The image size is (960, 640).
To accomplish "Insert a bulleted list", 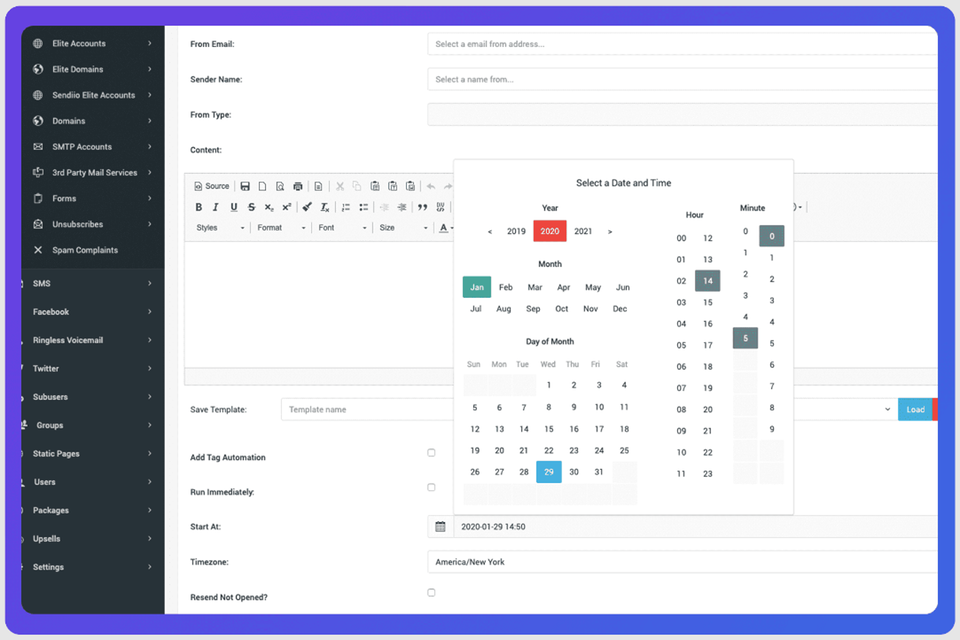I will coord(364,207).
